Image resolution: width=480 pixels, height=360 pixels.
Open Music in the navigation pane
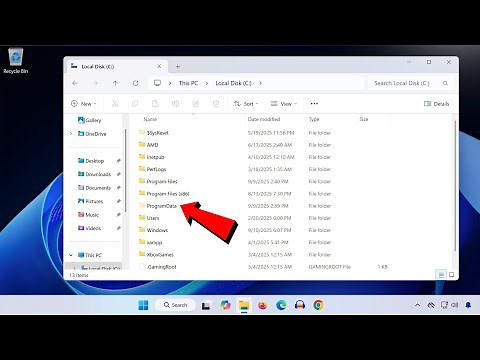click(x=88, y=215)
